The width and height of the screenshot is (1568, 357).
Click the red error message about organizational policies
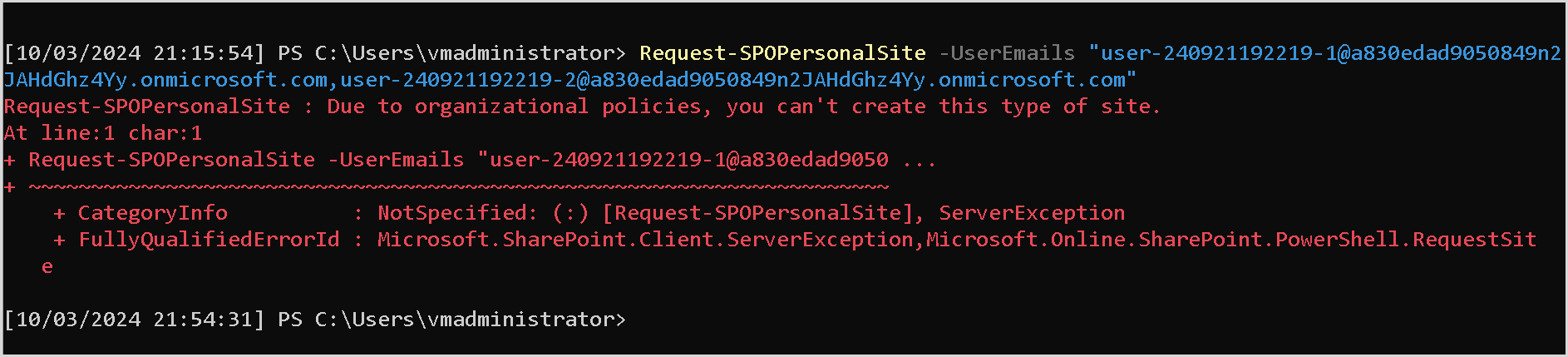click(582, 107)
